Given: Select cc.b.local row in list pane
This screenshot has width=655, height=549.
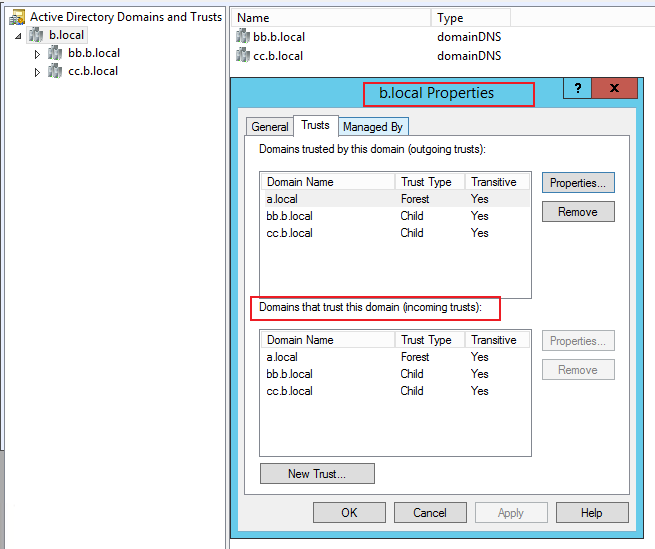Looking at the screenshot, I should click(x=369, y=56).
